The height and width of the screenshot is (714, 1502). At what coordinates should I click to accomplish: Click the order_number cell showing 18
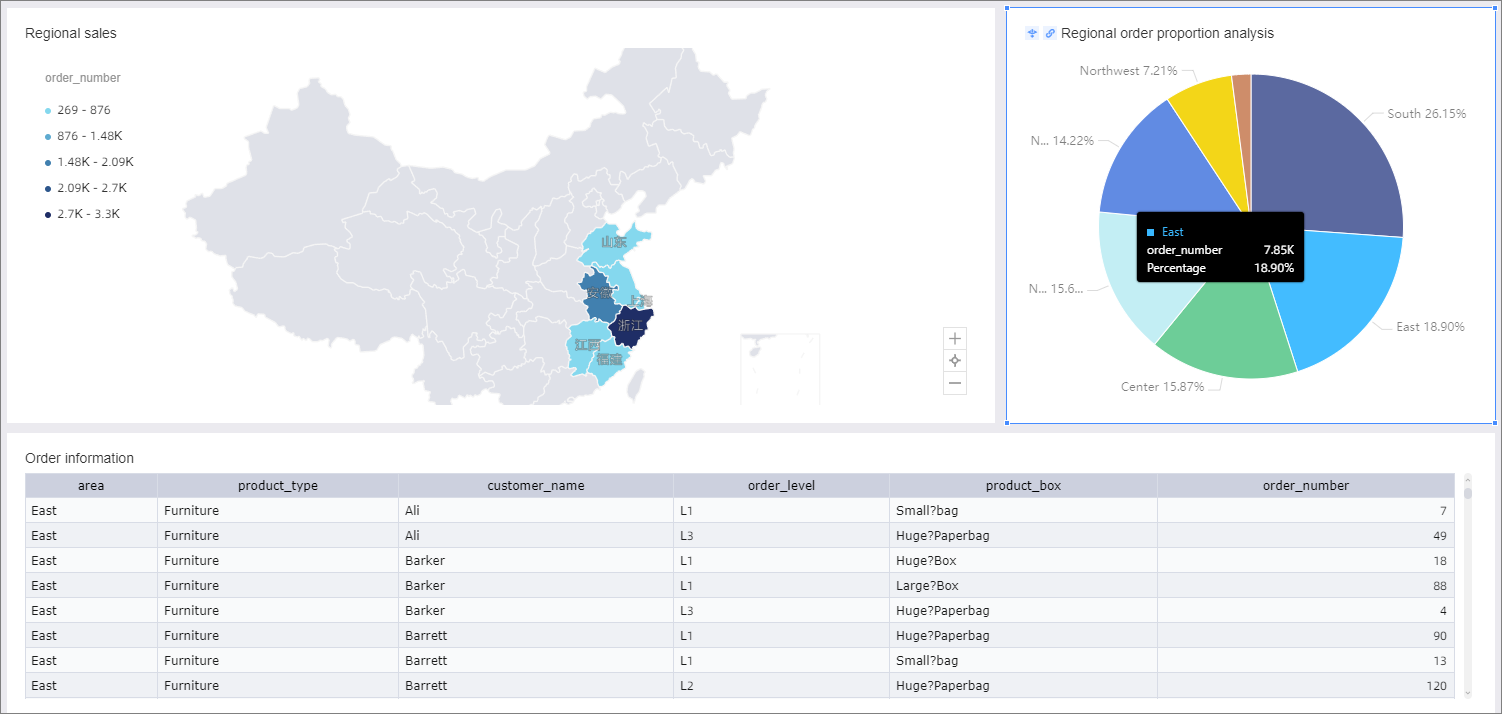coord(1306,561)
